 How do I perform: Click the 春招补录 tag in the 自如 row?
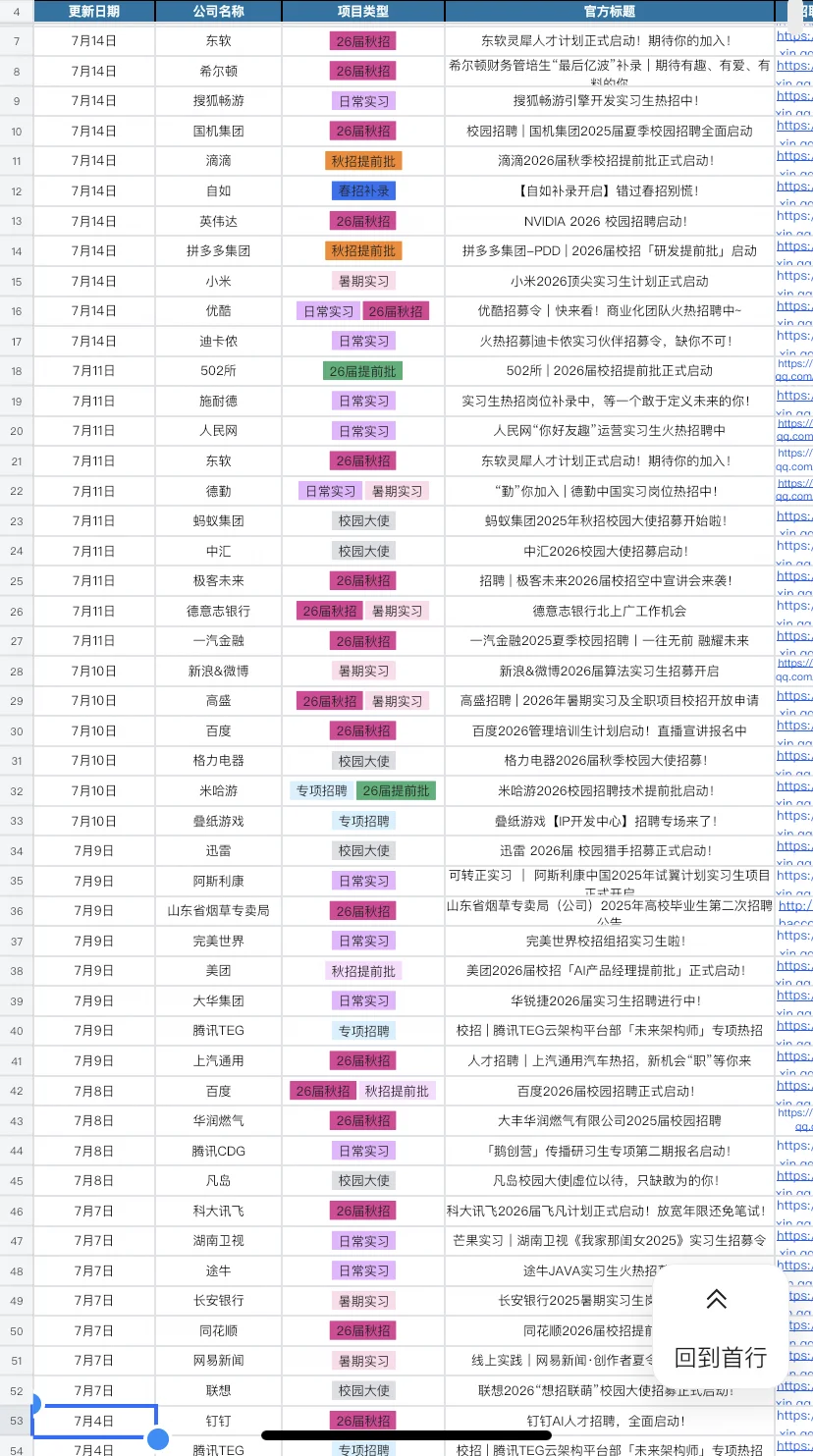click(x=363, y=190)
